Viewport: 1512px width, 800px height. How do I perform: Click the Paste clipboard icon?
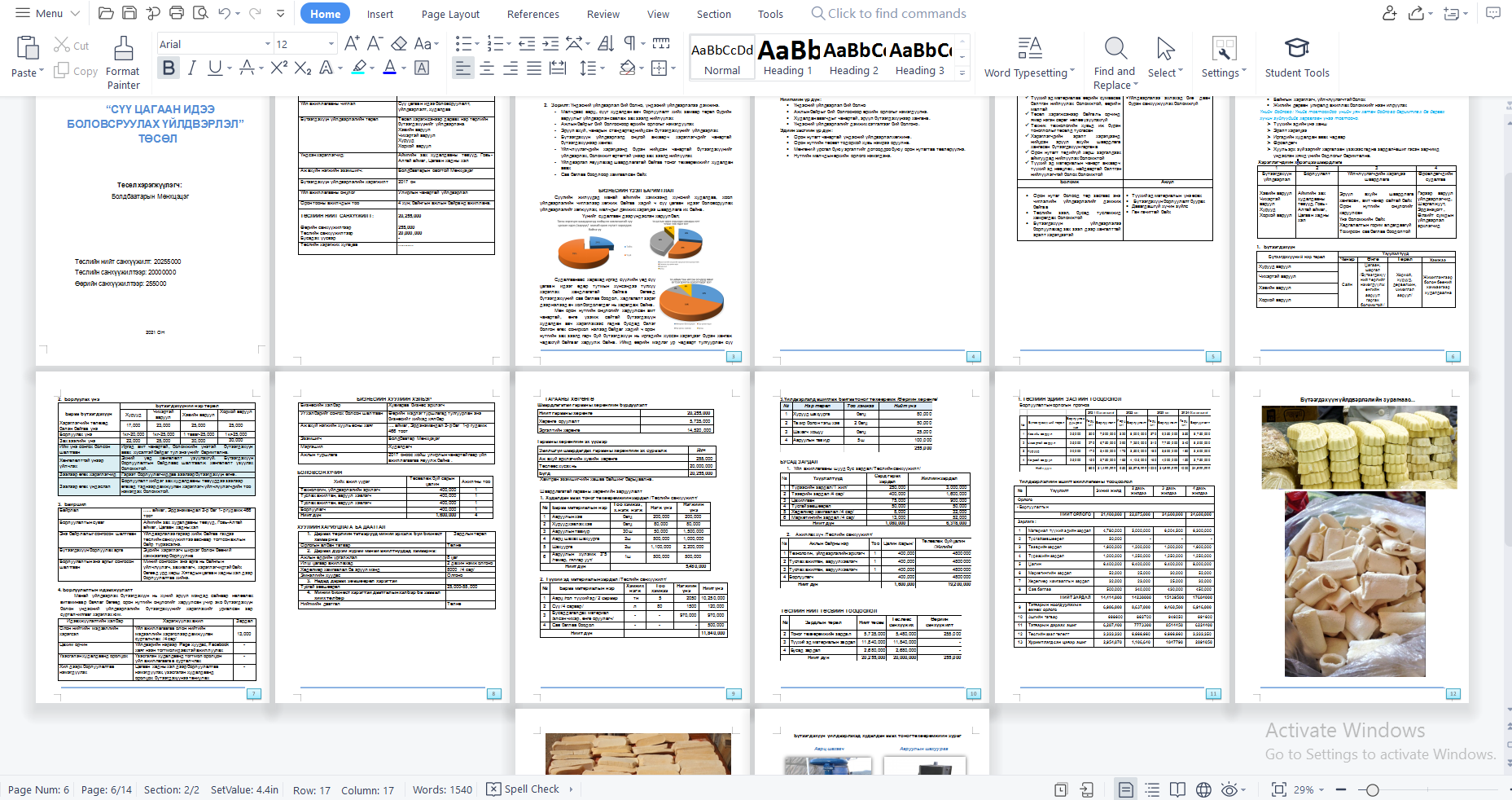28,49
